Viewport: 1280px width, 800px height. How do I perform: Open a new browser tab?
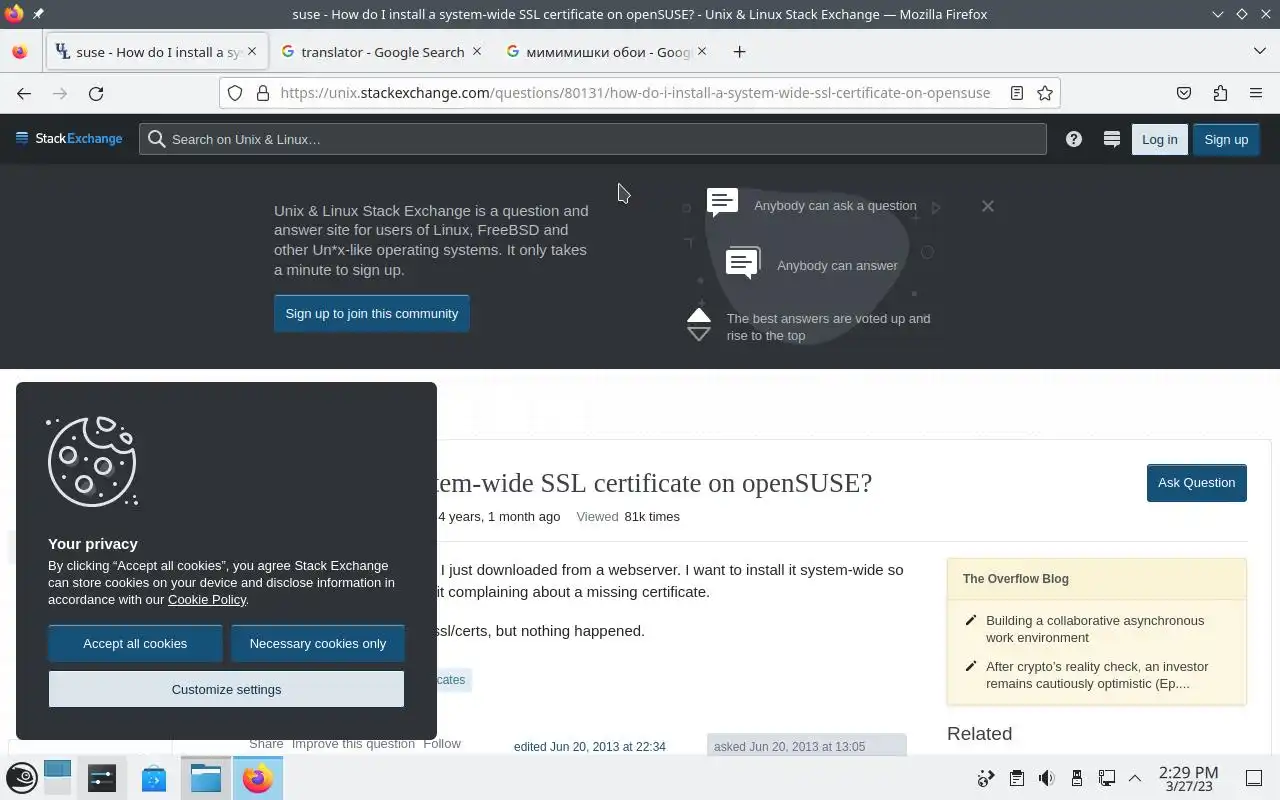(x=739, y=52)
